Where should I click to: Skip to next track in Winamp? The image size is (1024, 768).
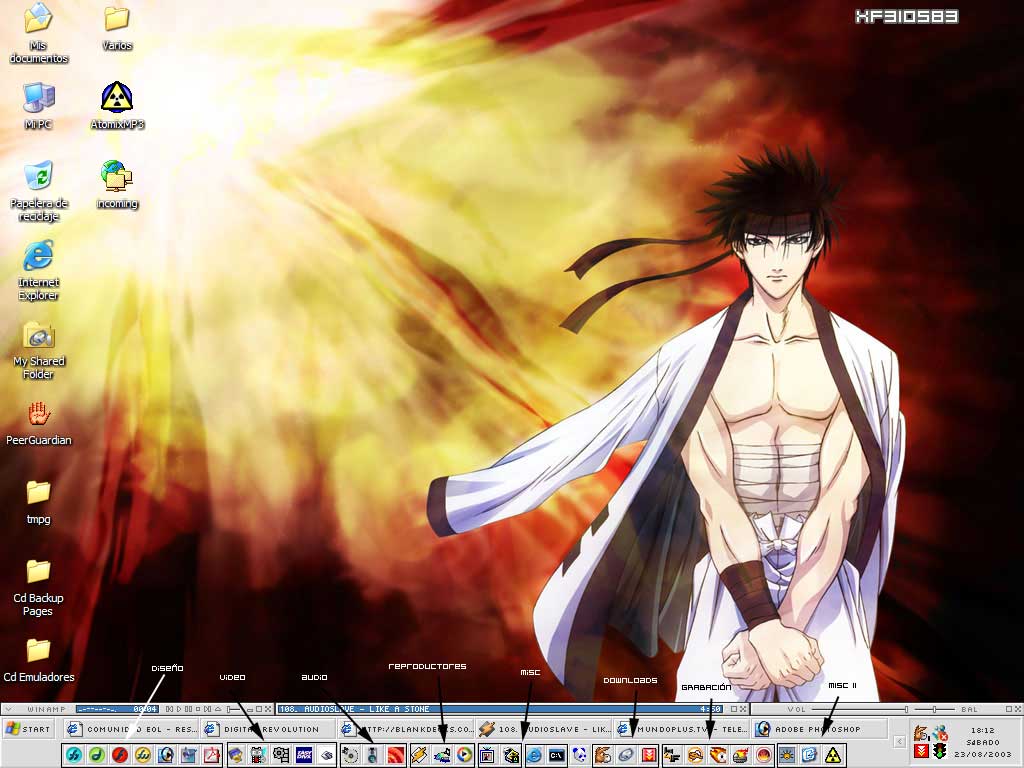tap(207, 709)
